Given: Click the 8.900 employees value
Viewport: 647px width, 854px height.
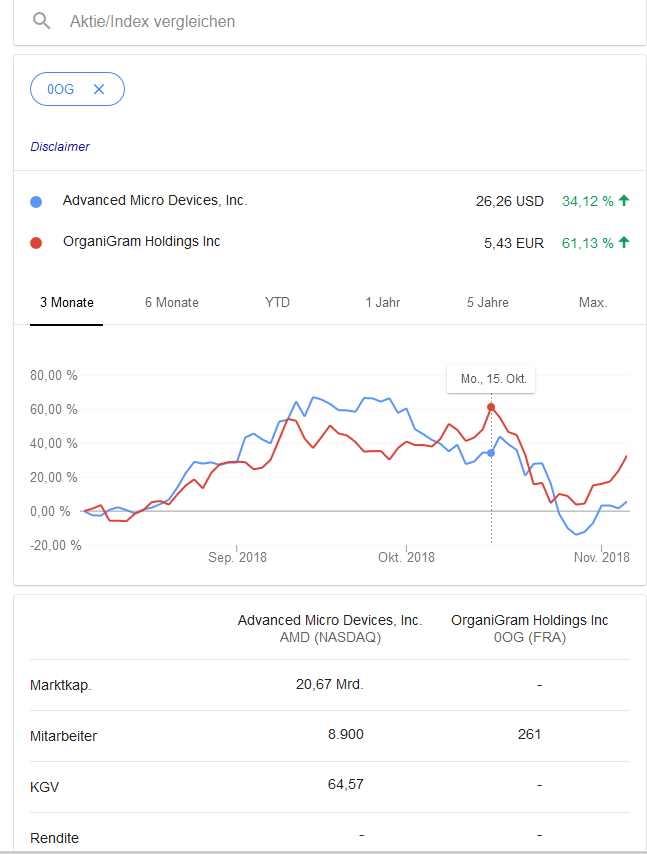Looking at the screenshot, I should point(346,734).
